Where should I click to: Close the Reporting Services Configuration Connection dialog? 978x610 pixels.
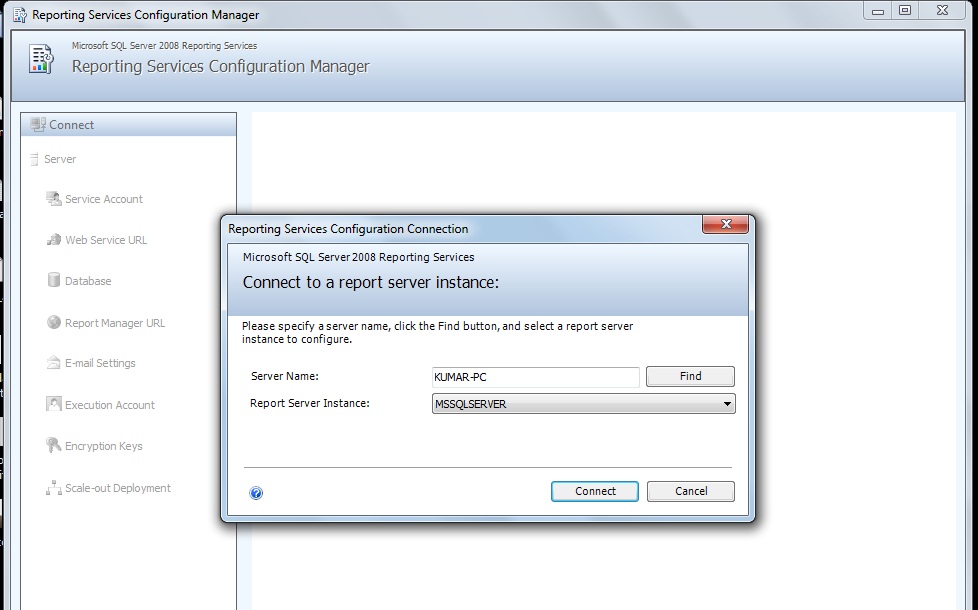[725, 225]
